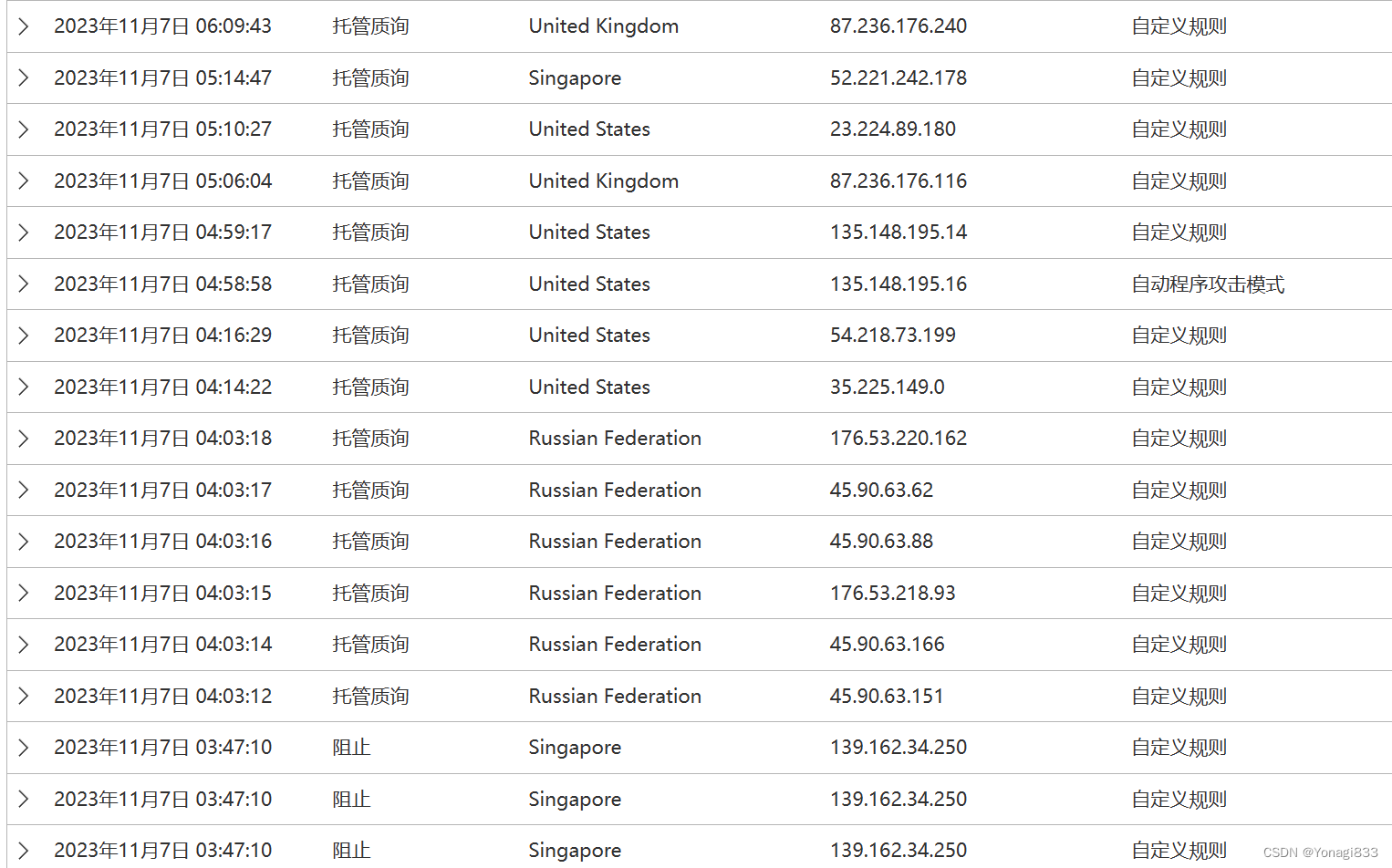Click United Kingdom in the 06:09:43 row
Viewport: 1392px width, 868px height.
coord(604,26)
